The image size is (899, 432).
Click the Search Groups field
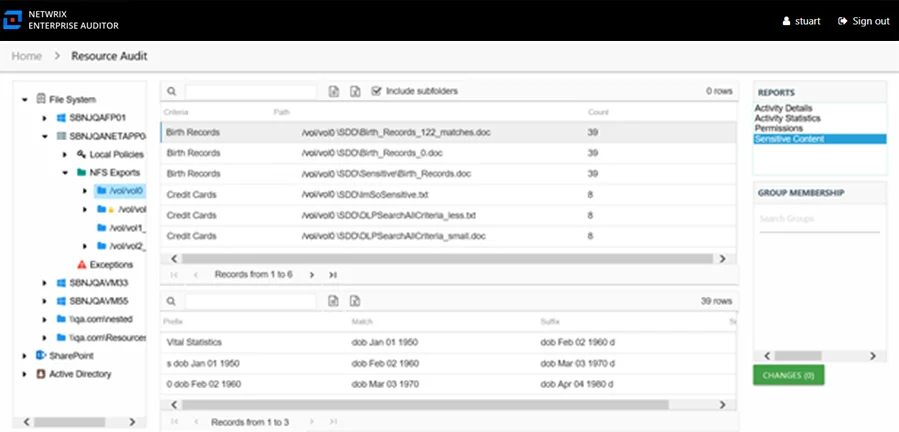[x=819, y=219]
